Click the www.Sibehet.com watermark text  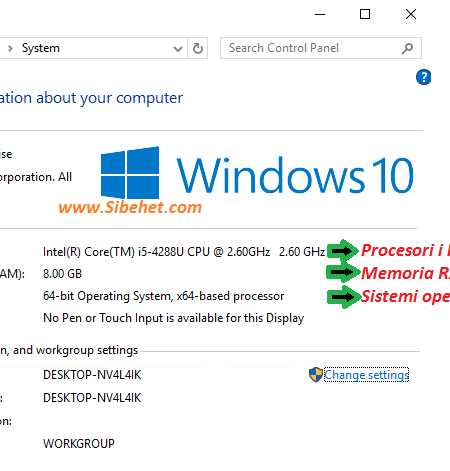130,207
